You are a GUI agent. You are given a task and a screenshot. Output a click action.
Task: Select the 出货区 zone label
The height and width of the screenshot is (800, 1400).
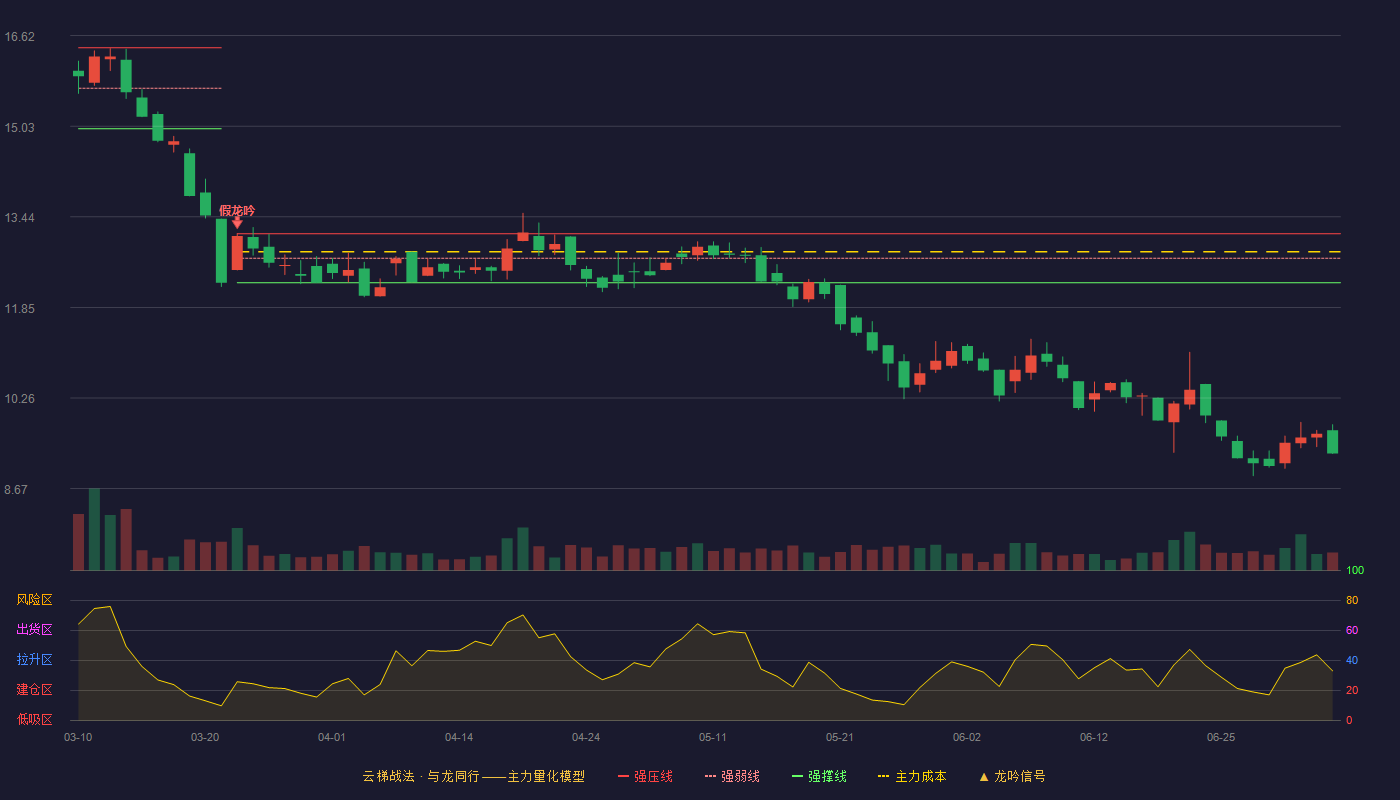point(34,630)
